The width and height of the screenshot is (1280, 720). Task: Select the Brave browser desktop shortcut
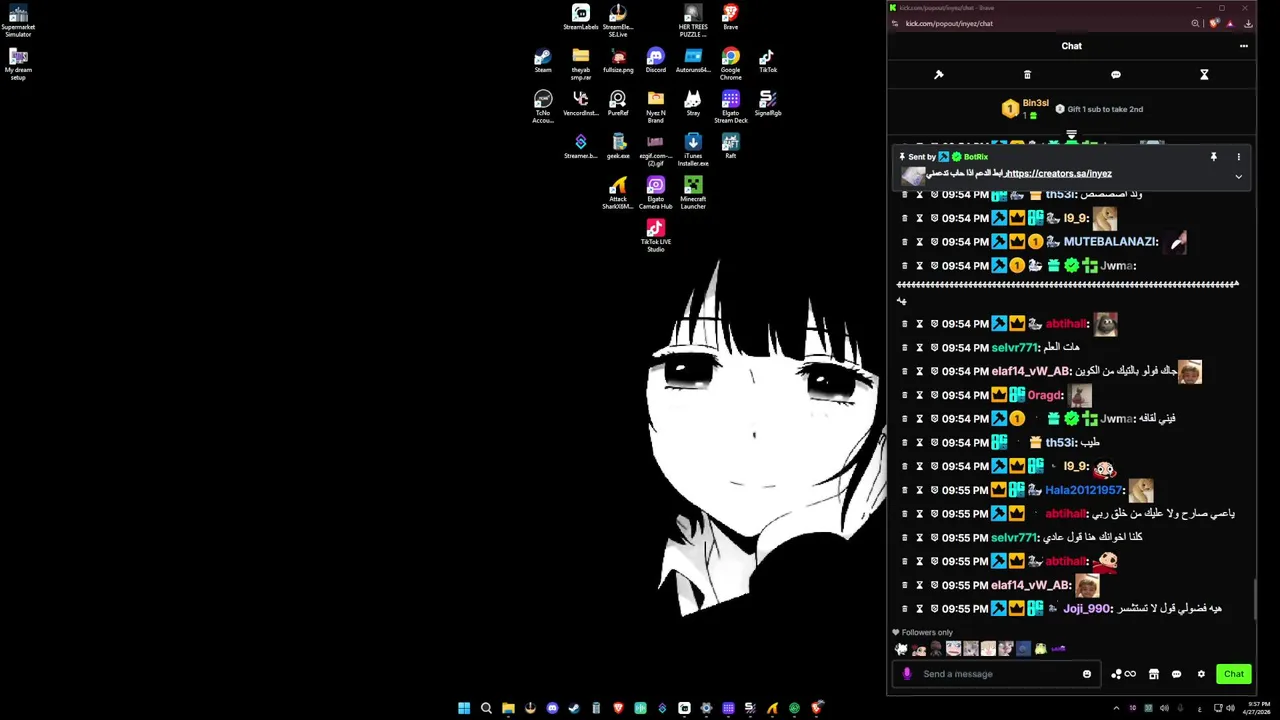point(730,17)
